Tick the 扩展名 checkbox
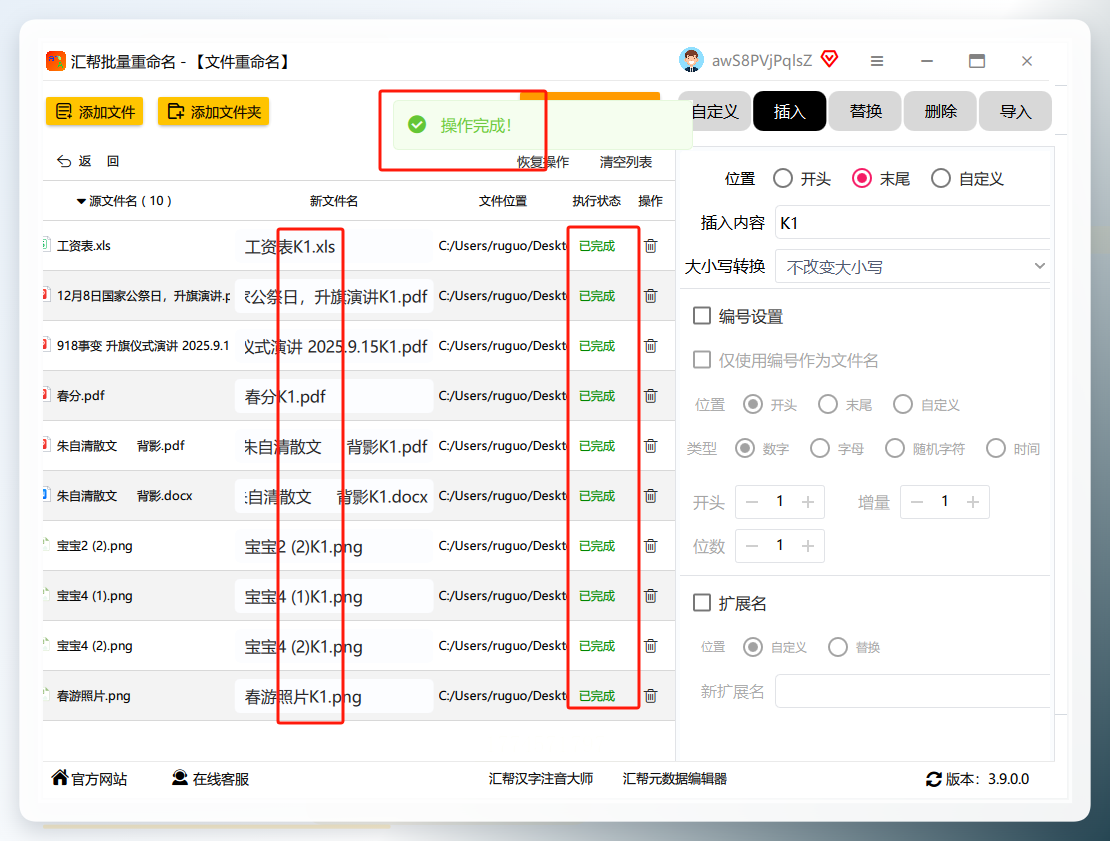Screen dimensions: 1110x841 coord(702,603)
